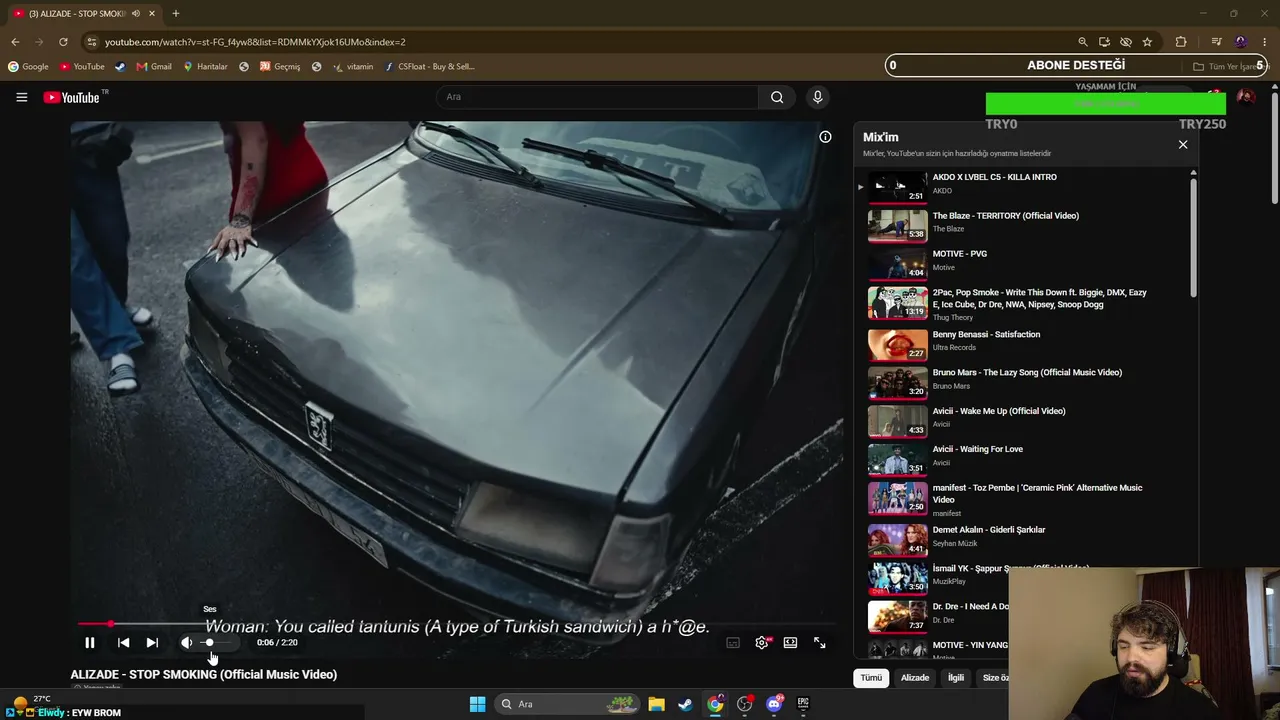The height and width of the screenshot is (720, 1280).
Task: Click the ALIZADE - STOP SMOKING video title
Action: [204, 674]
